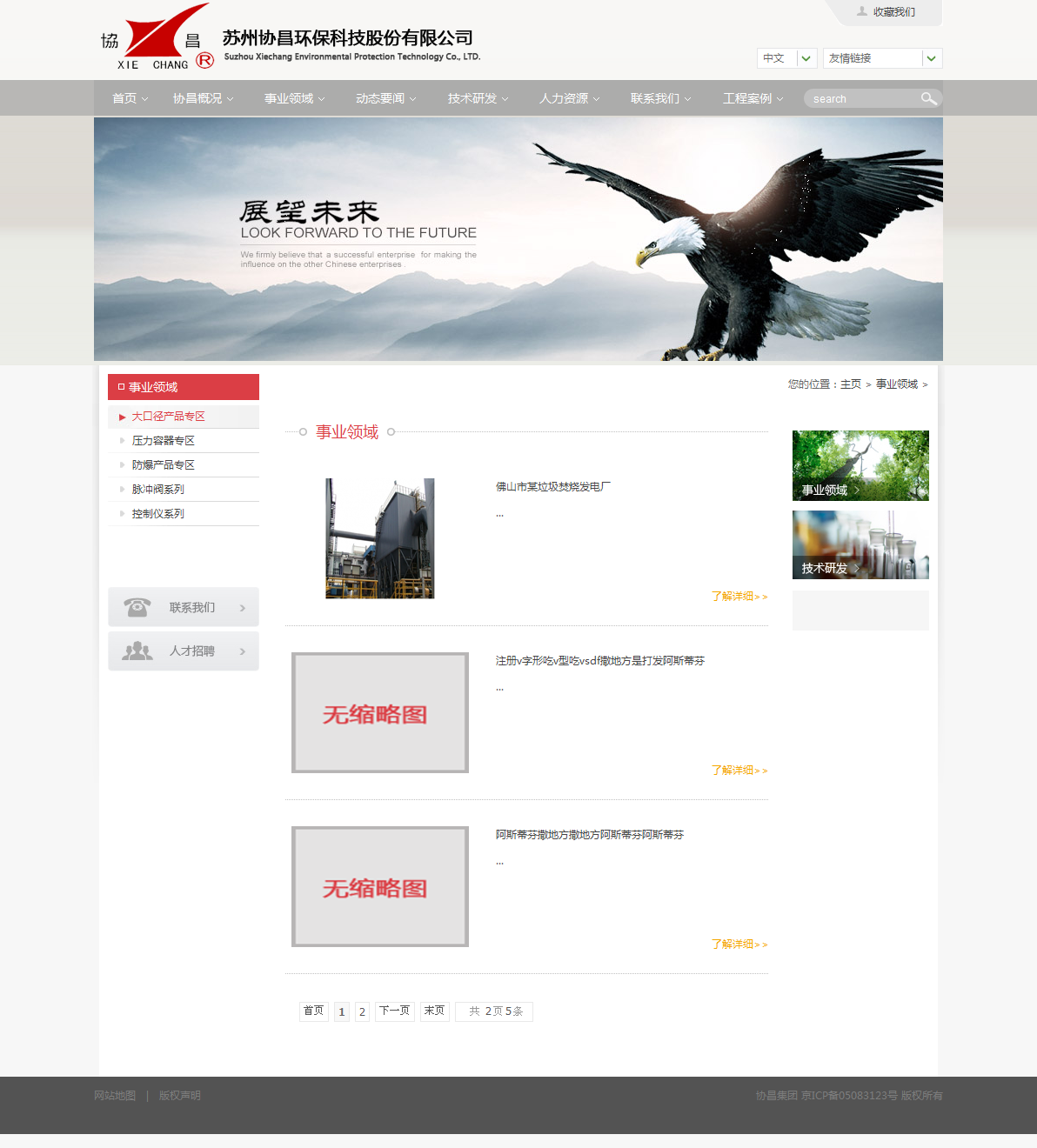Click the red arrow beside 大口径产品专区

click(x=123, y=417)
